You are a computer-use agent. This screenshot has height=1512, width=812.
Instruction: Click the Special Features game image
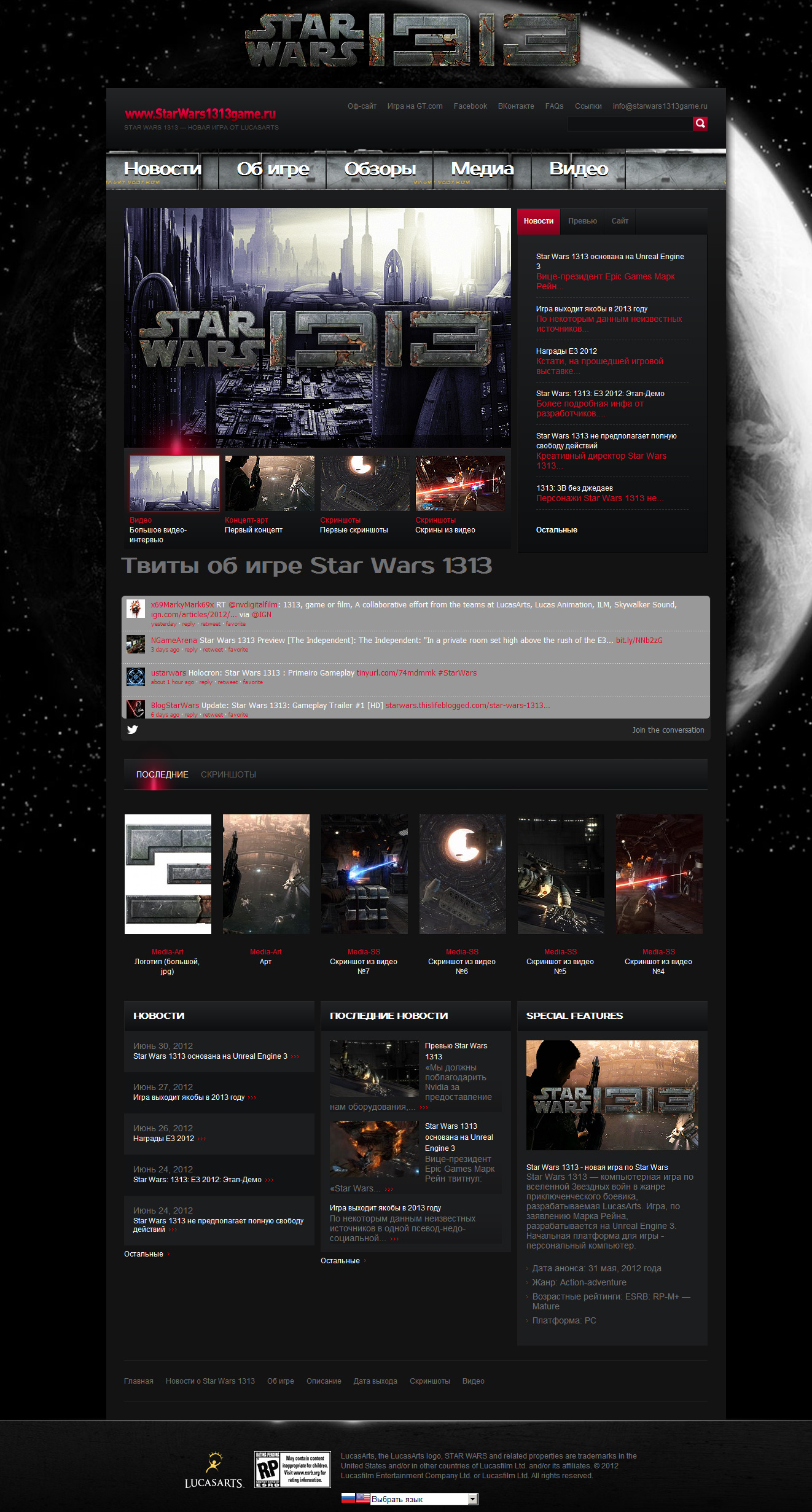point(612,1095)
